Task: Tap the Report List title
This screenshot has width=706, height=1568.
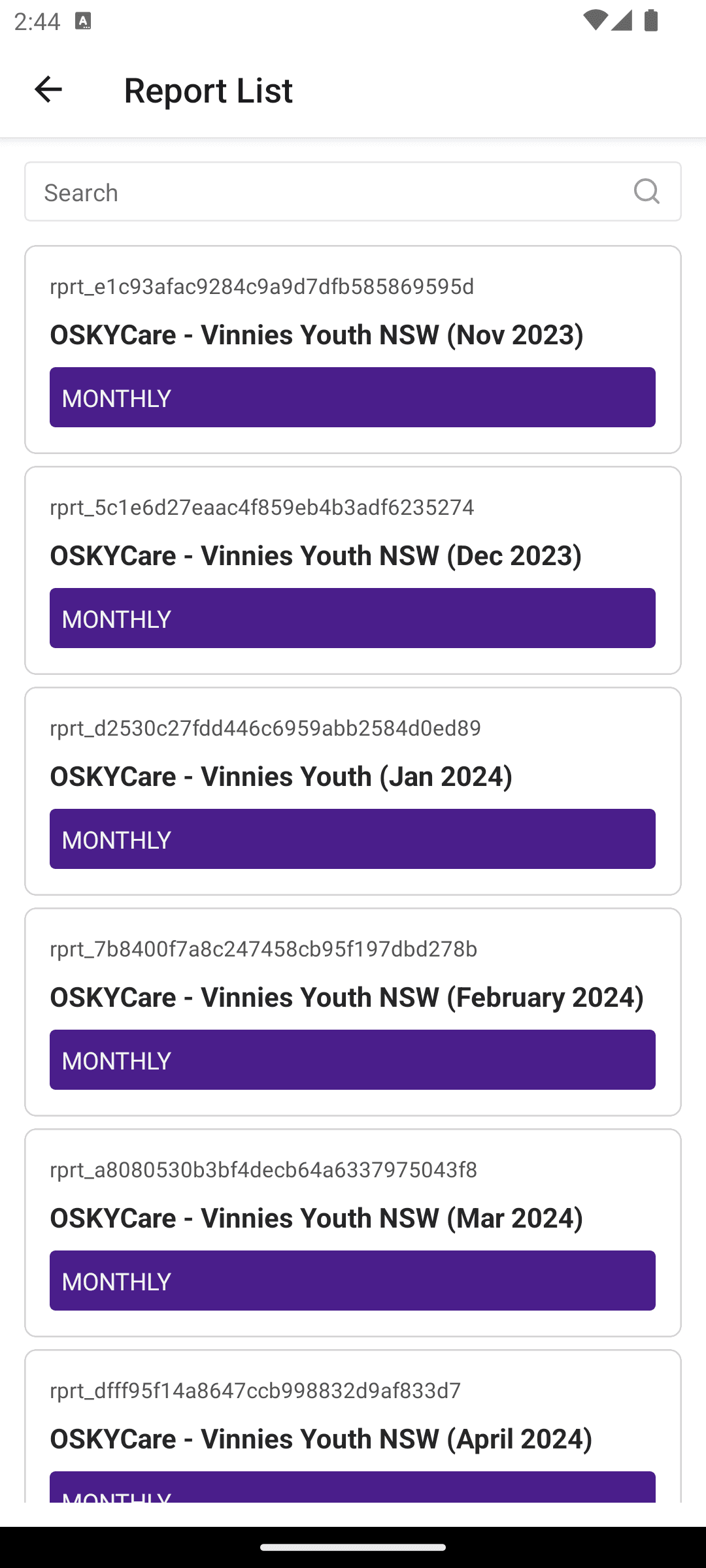Action: point(208,90)
